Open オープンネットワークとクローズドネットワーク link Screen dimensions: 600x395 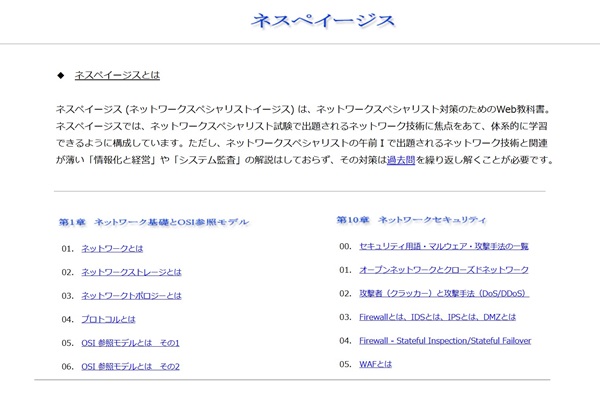[444, 270]
